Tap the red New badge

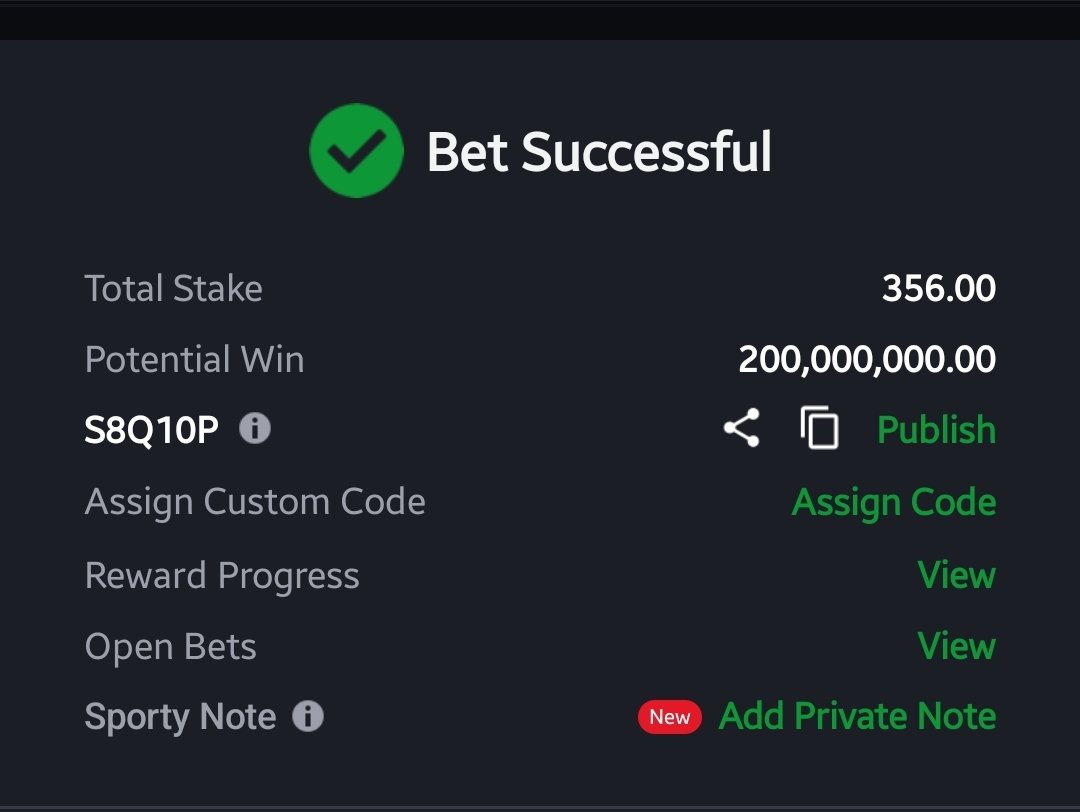669,717
